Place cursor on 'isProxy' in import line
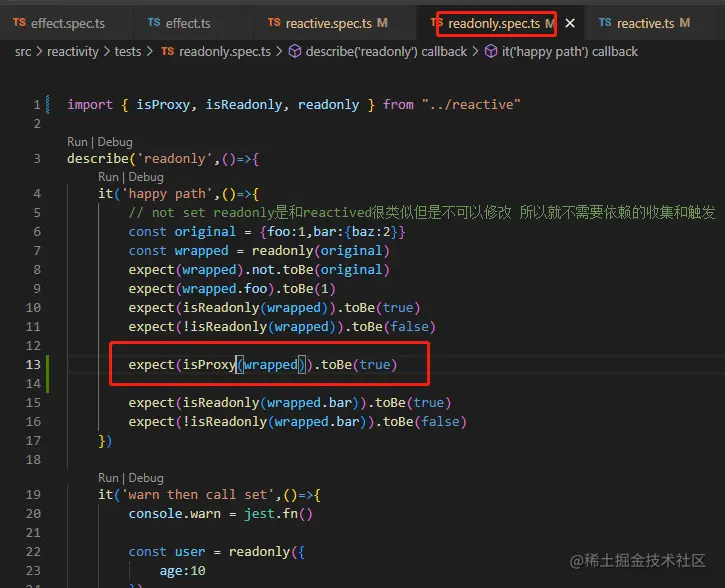The height and width of the screenshot is (588, 725). [163, 105]
